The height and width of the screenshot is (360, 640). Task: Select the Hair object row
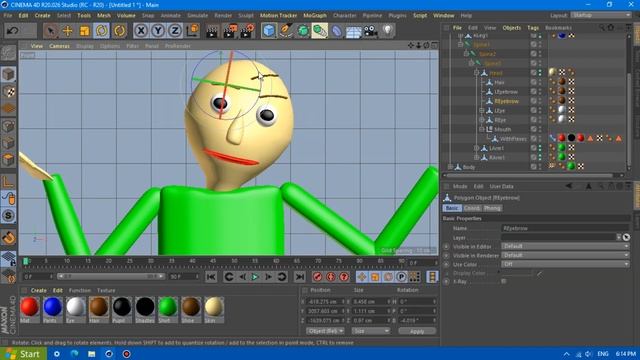click(x=500, y=82)
